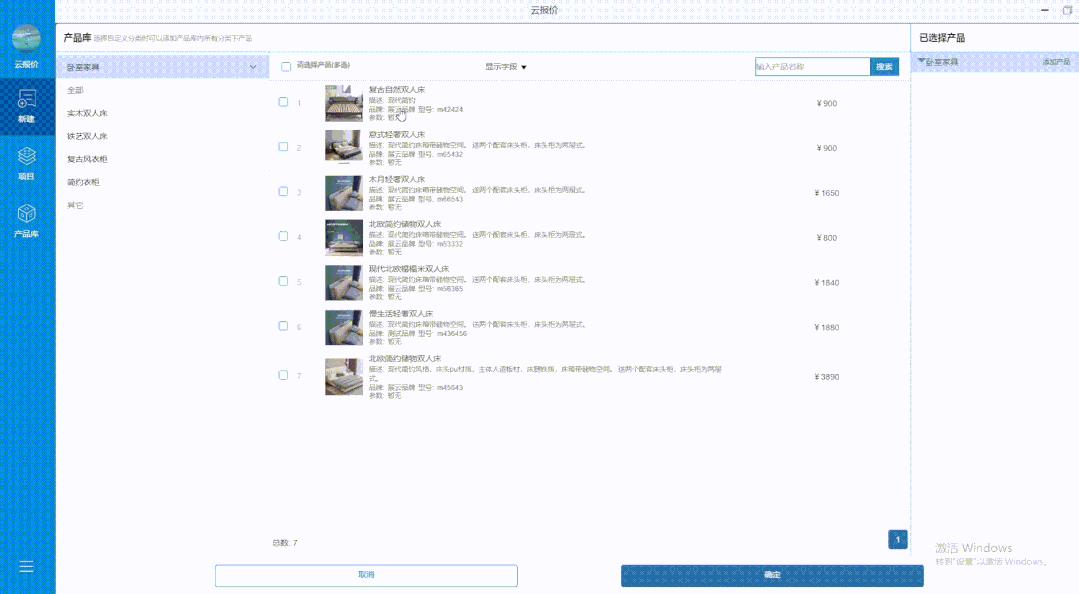Collapse the 卧室家具 group under selected products
This screenshot has width=1079, height=594.
coord(921,61)
